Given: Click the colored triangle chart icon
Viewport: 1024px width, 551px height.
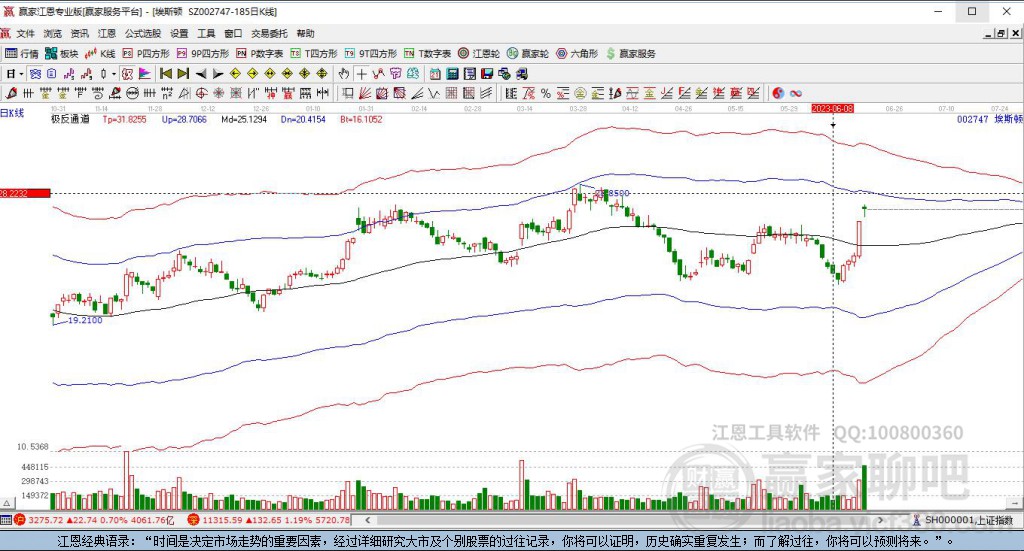Looking at the screenshot, I should (x=144, y=74).
